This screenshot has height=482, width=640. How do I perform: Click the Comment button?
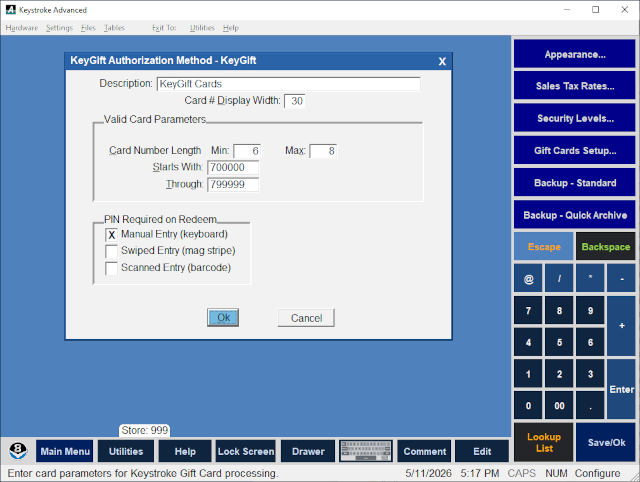click(x=424, y=451)
